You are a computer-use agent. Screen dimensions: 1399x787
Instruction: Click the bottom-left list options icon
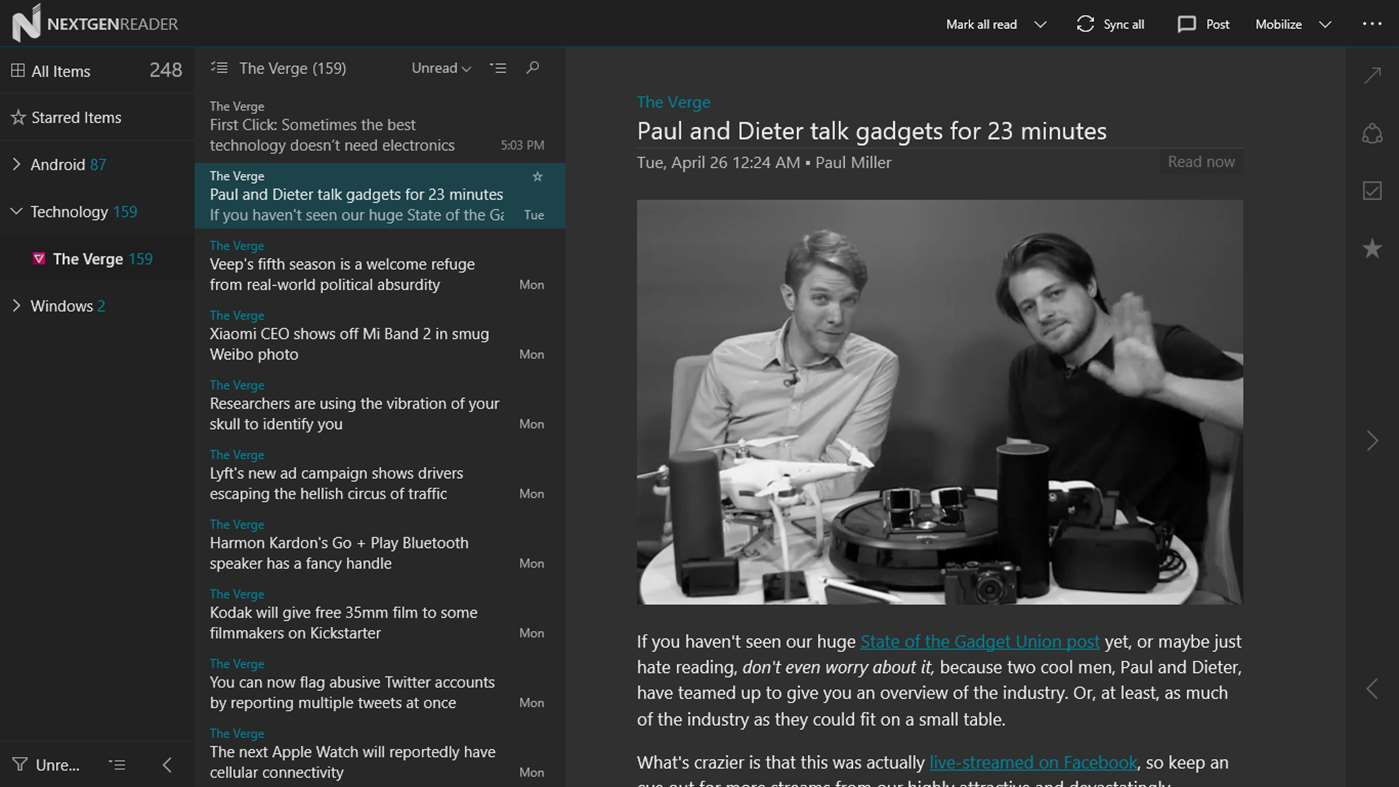pos(117,765)
